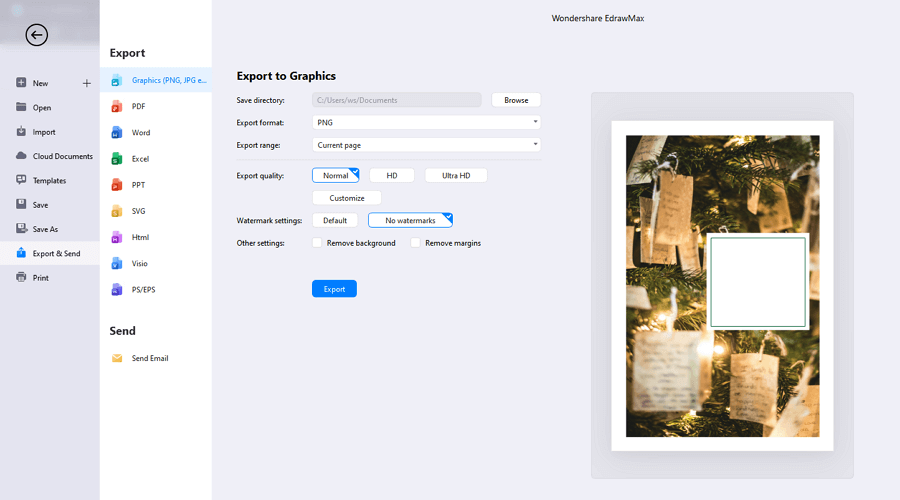
Task: Click the Import icon in sidebar
Action: pos(21,131)
